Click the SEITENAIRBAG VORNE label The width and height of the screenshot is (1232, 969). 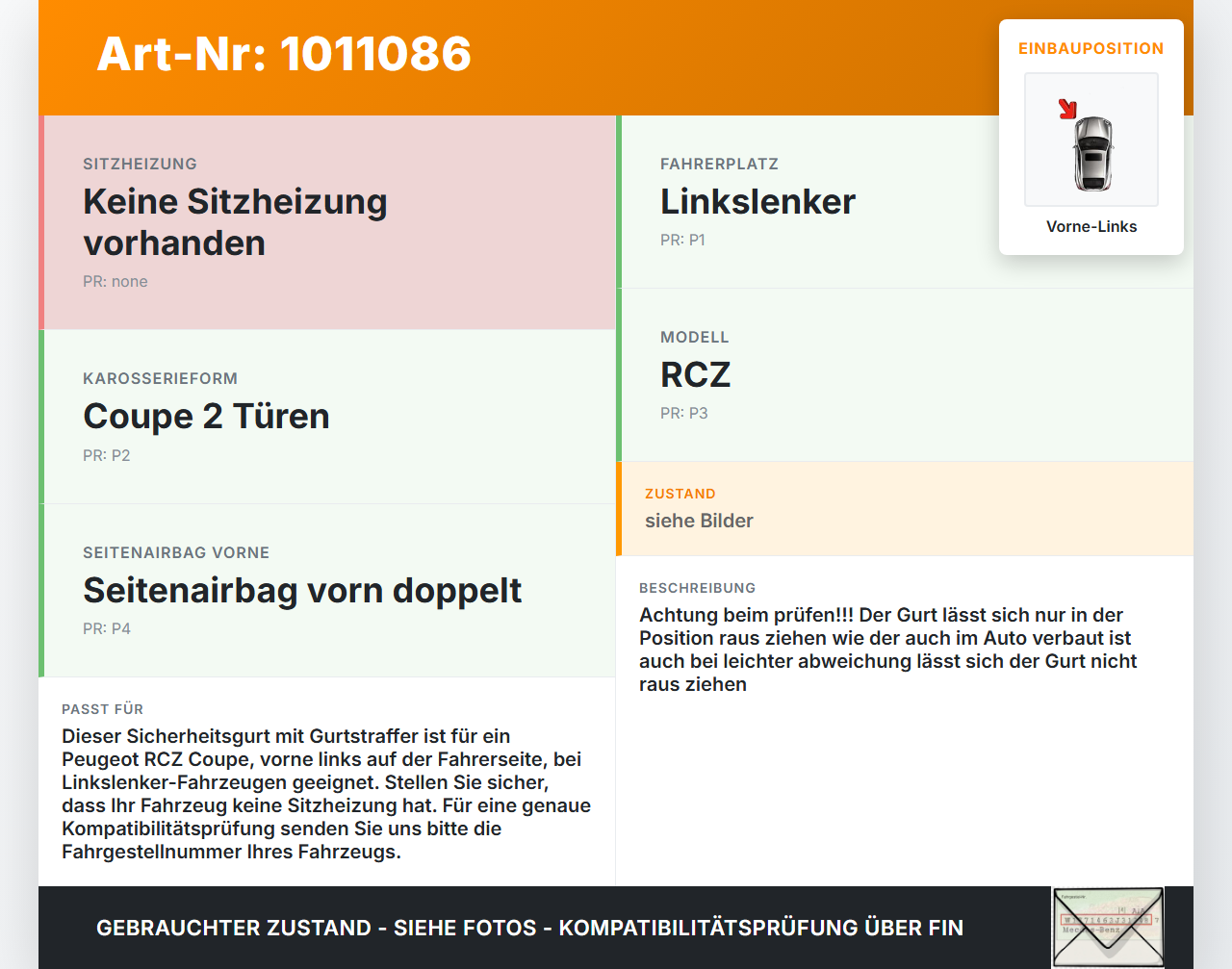176,552
